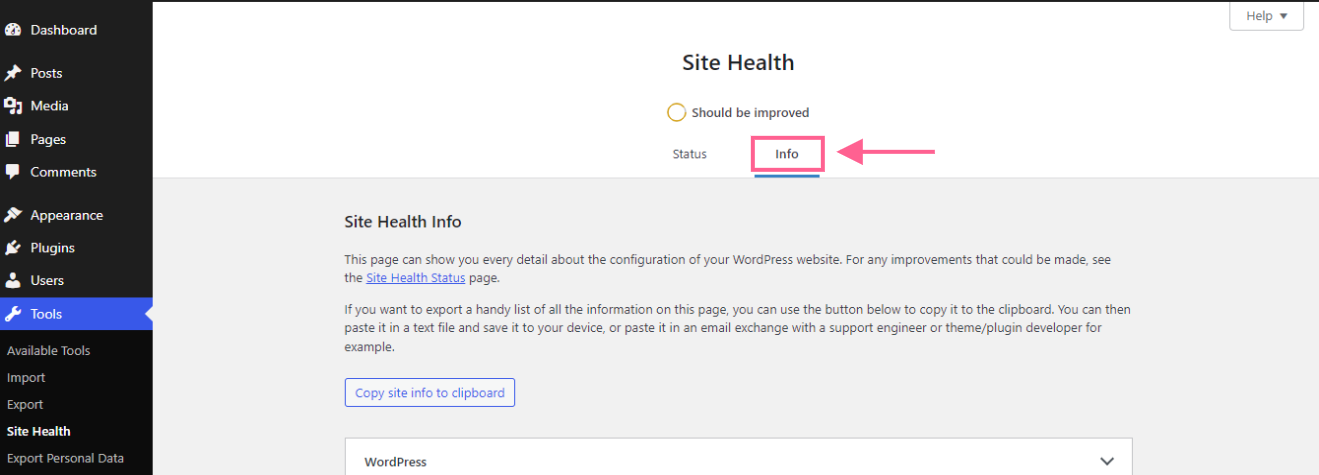1319x475 pixels.
Task: Click the Pages icon in sidebar
Action: (13, 140)
